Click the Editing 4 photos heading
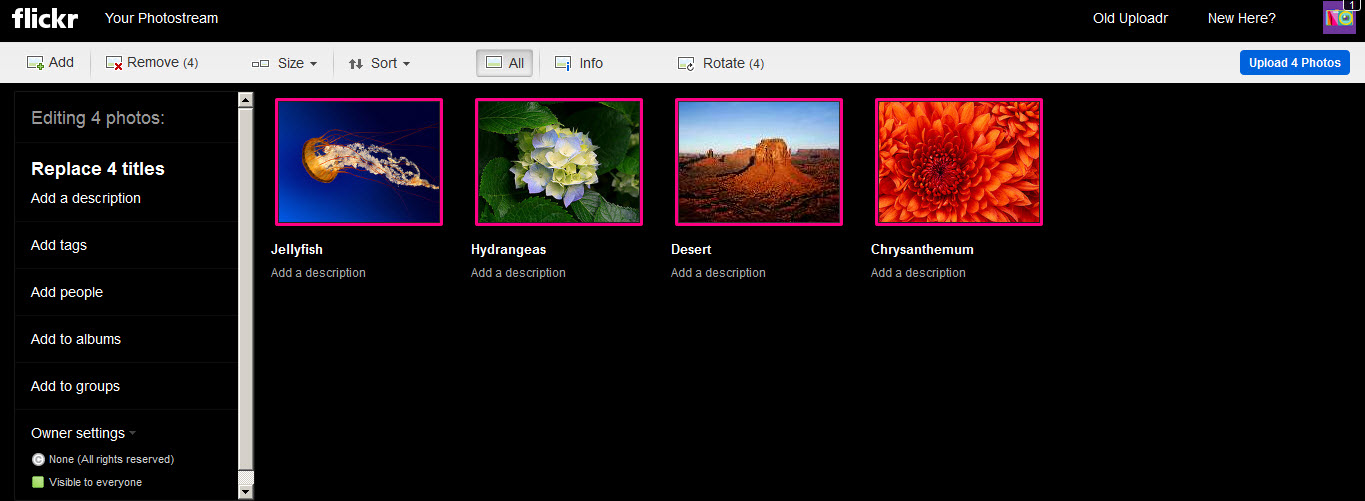The width and height of the screenshot is (1365, 501). pyautogui.click(x=98, y=118)
